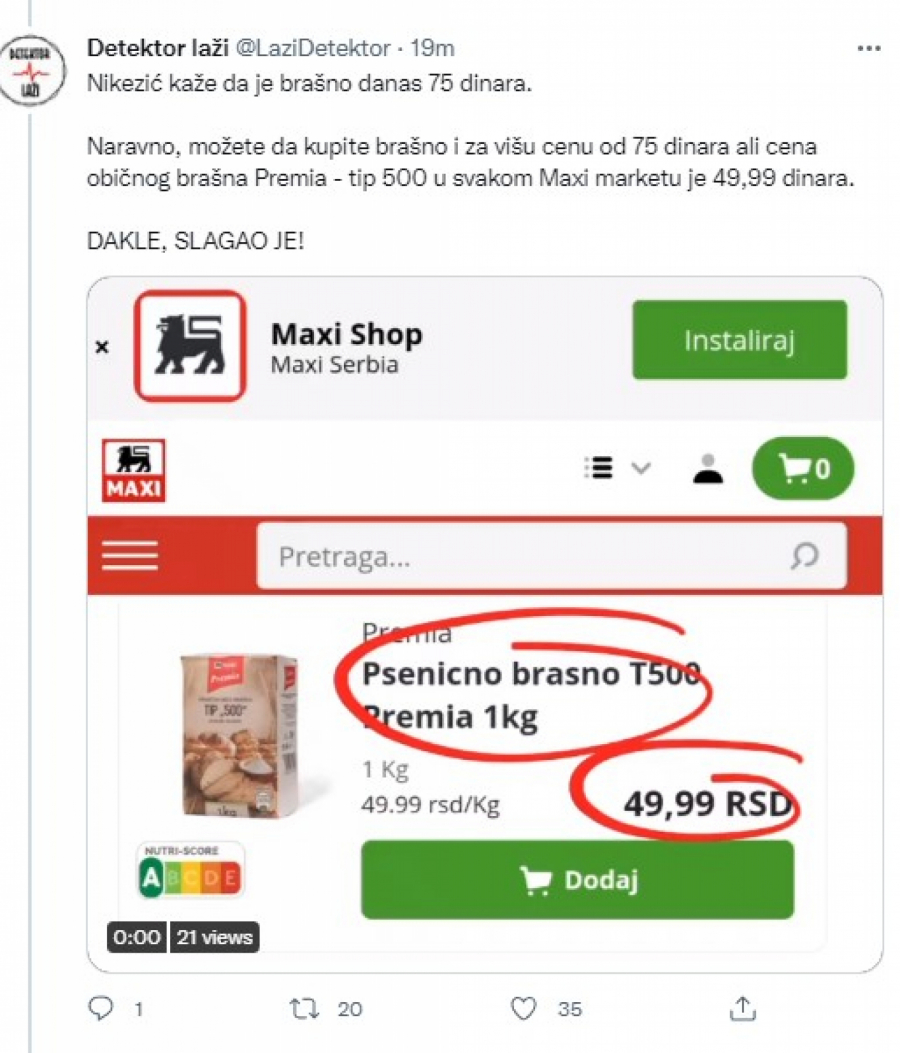900x1053 pixels.
Task: Share the tweet via the upload icon
Action: coord(742,1008)
